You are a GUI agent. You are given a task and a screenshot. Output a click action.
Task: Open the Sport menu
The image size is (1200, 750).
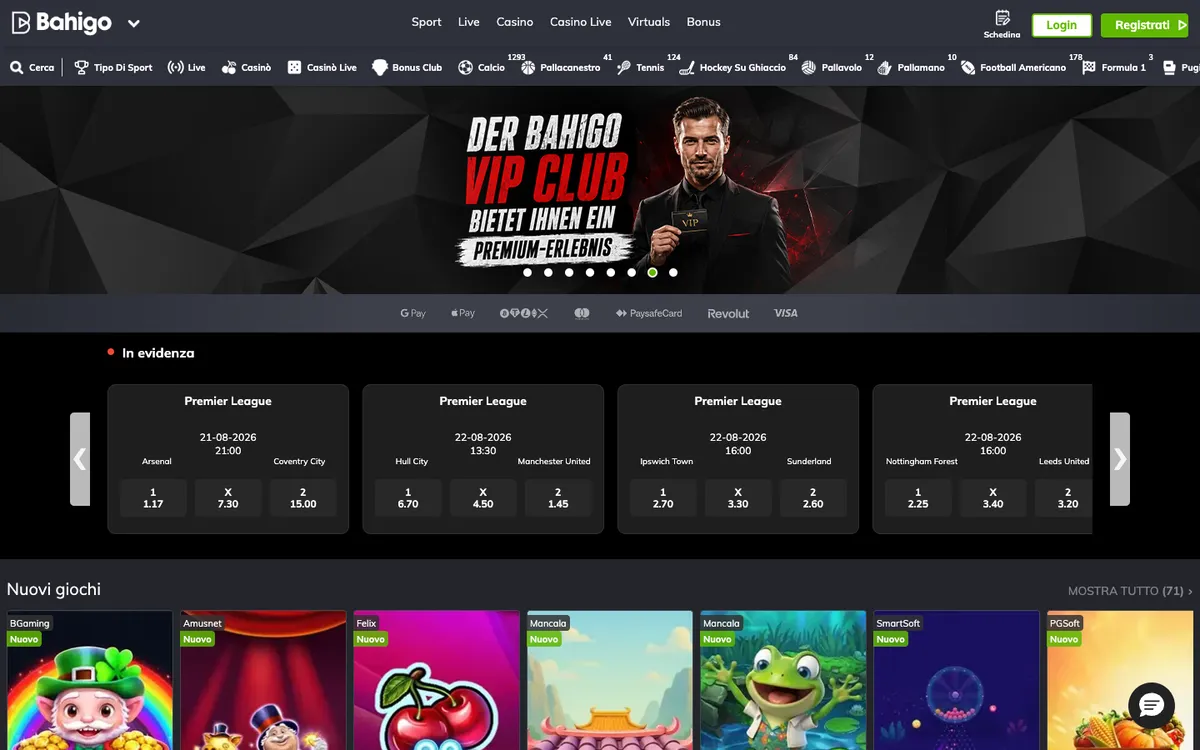click(426, 22)
